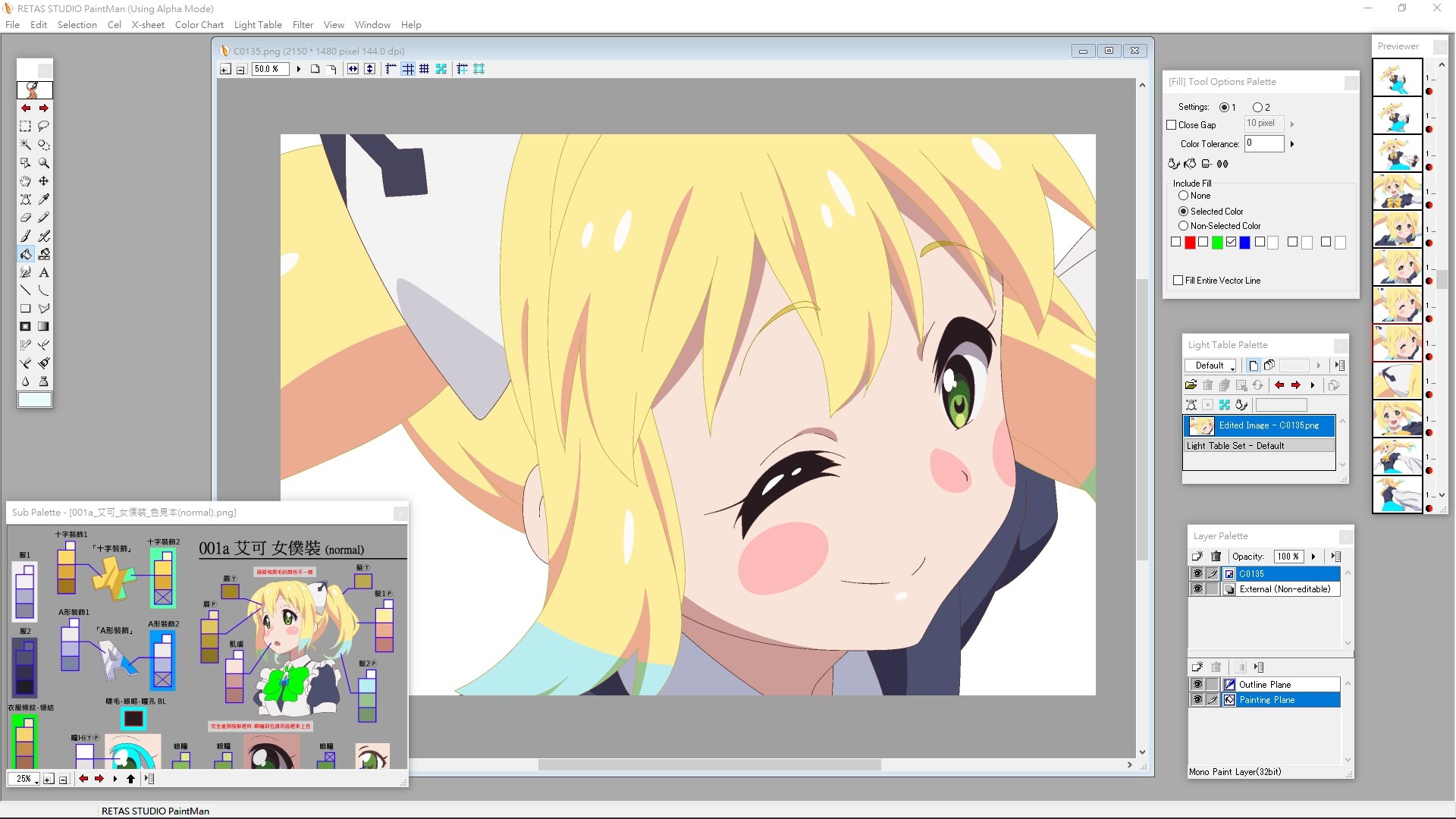Click the blue fill color swatch
The width and height of the screenshot is (1456, 819).
tap(1244, 243)
